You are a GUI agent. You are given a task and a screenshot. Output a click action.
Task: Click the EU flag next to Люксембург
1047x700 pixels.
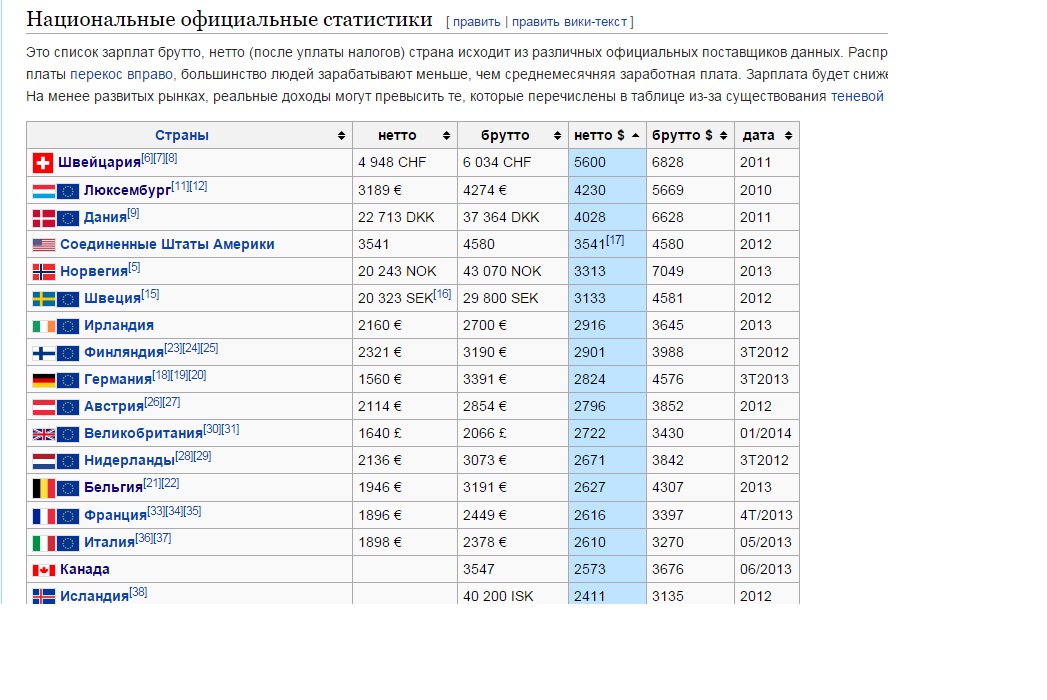click(68, 190)
